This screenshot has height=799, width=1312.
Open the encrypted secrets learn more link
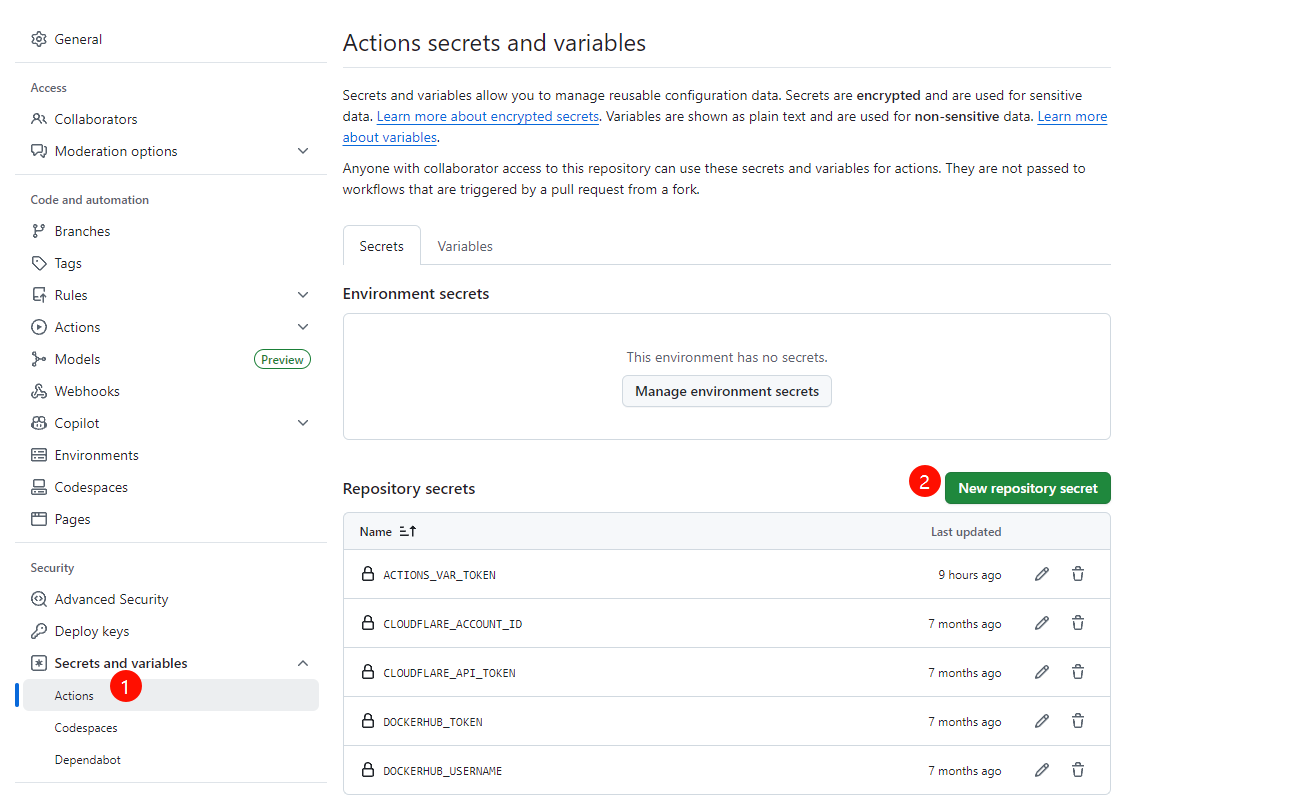pyautogui.click(x=487, y=116)
